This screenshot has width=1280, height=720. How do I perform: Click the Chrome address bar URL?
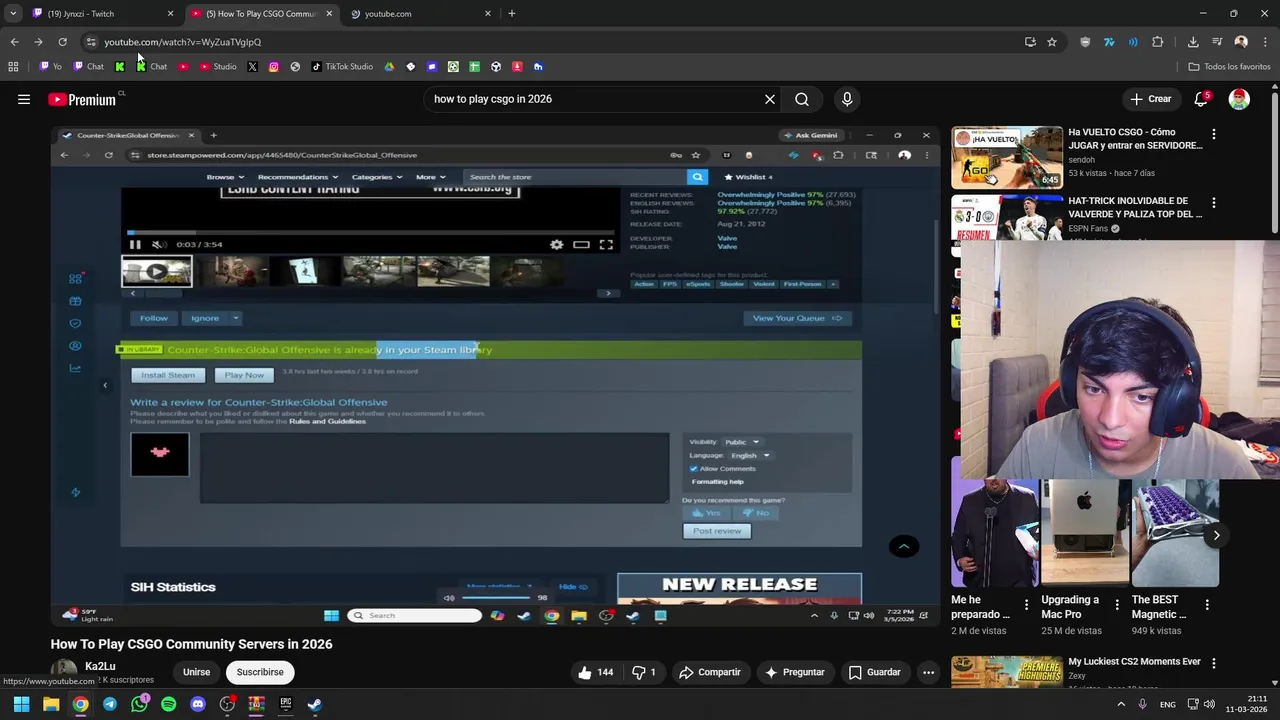pyautogui.click(x=183, y=42)
